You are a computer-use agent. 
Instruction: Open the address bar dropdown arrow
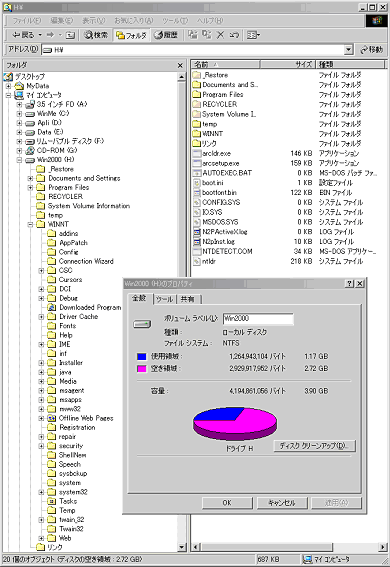click(348, 50)
